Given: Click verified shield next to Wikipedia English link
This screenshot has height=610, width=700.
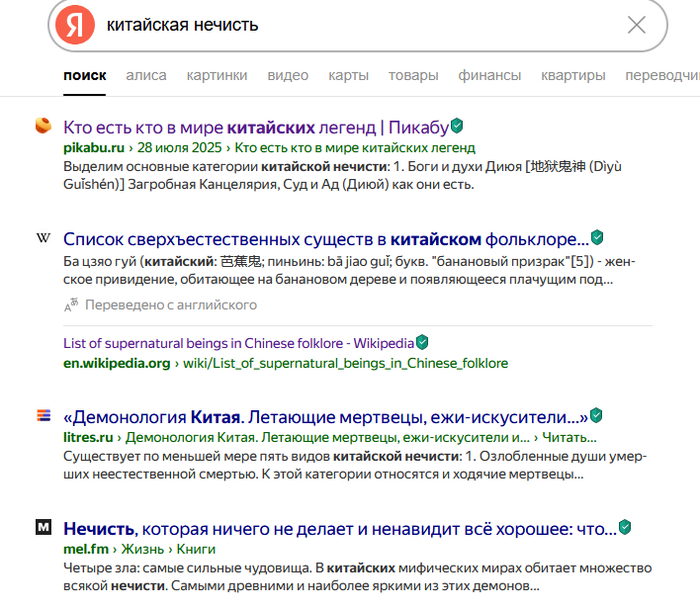Looking at the screenshot, I should 422,342.
